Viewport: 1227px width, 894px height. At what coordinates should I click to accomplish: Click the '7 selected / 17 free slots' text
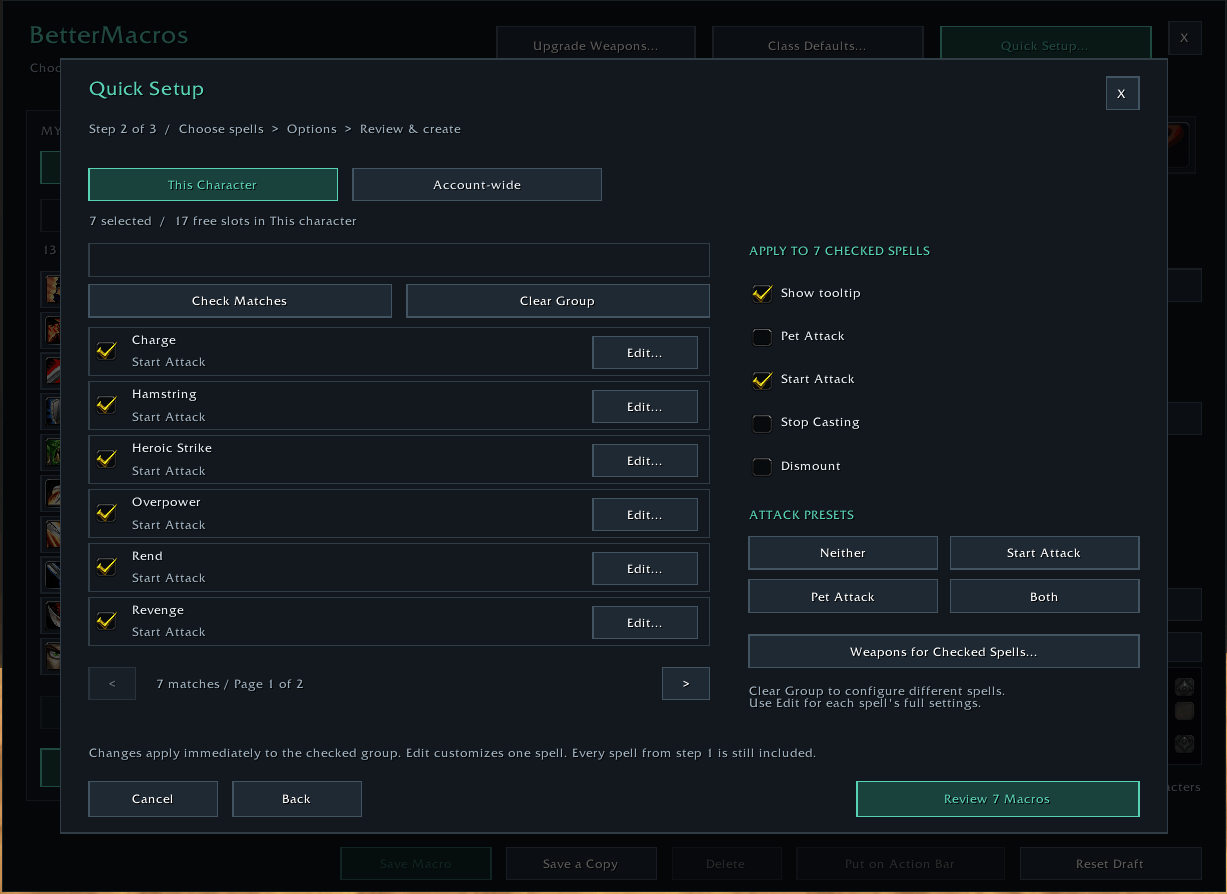click(x=223, y=221)
